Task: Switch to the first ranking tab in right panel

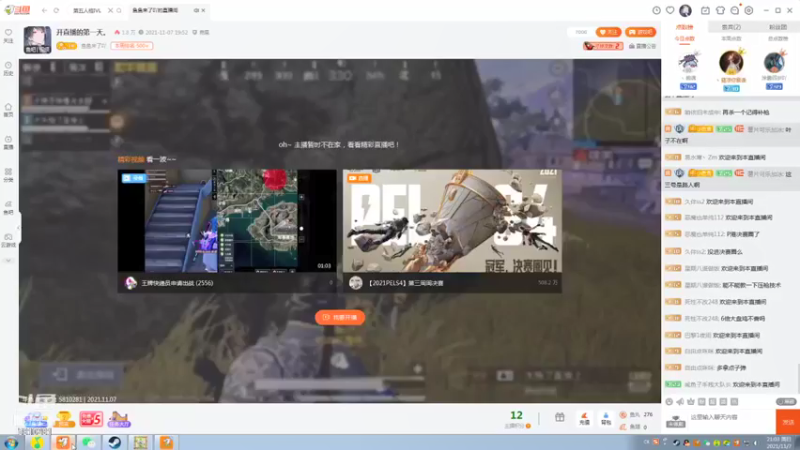Action: click(x=684, y=27)
